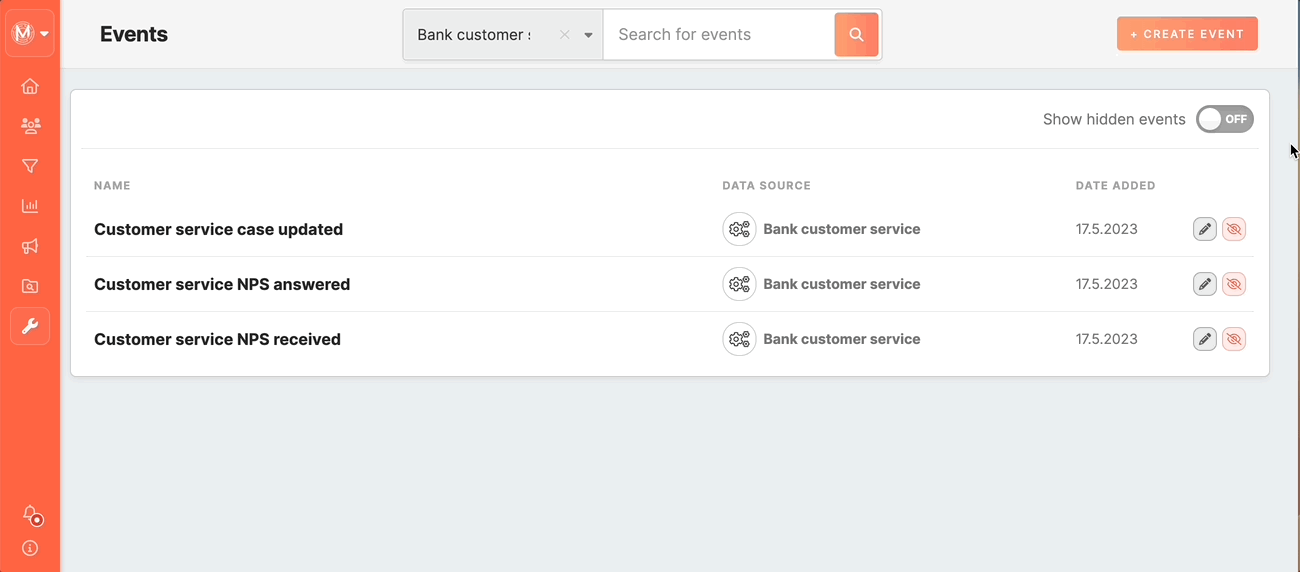This screenshot has width=1300, height=572.
Task: Click the orange search button
Action: (856, 35)
